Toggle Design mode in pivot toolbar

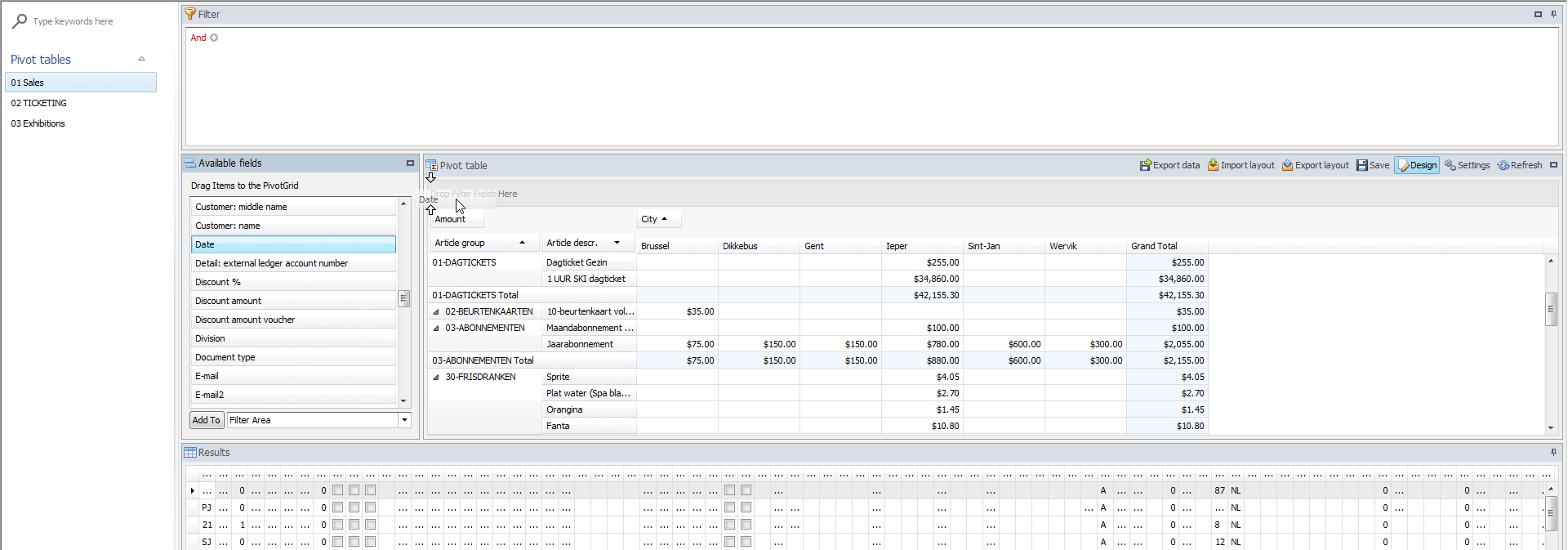click(x=1417, y=165)
